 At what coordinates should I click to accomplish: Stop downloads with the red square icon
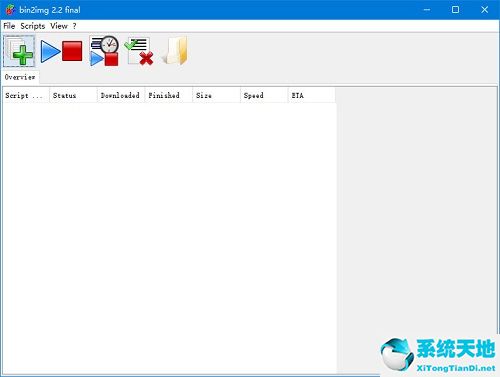(x=72, y=51)
